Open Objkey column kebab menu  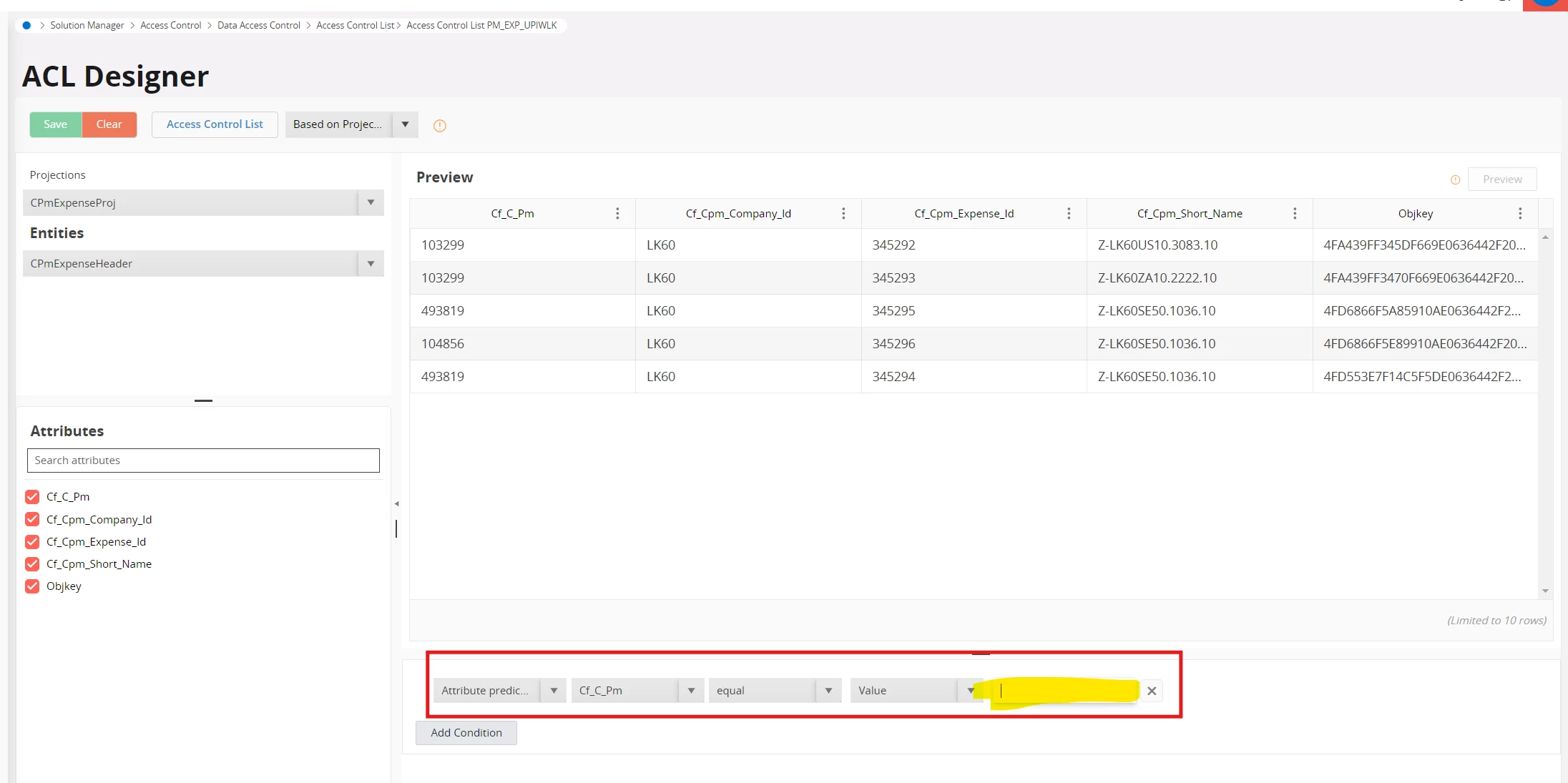(x=1520, y=213)
